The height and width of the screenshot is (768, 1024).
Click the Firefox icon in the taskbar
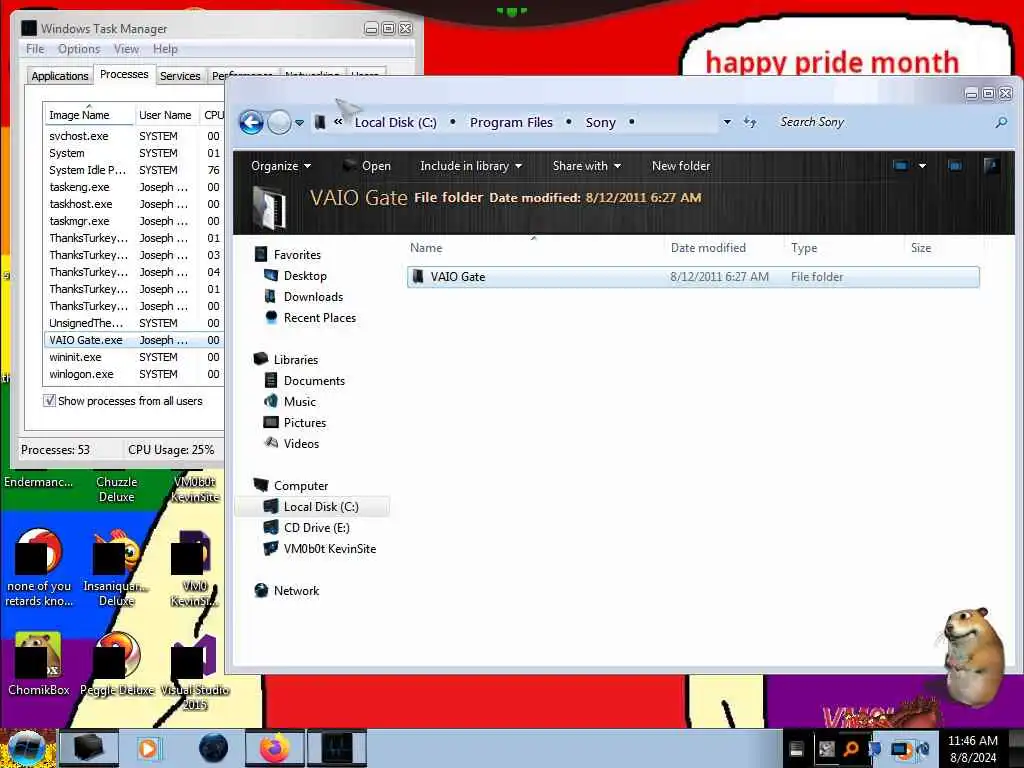coord(275,748)
